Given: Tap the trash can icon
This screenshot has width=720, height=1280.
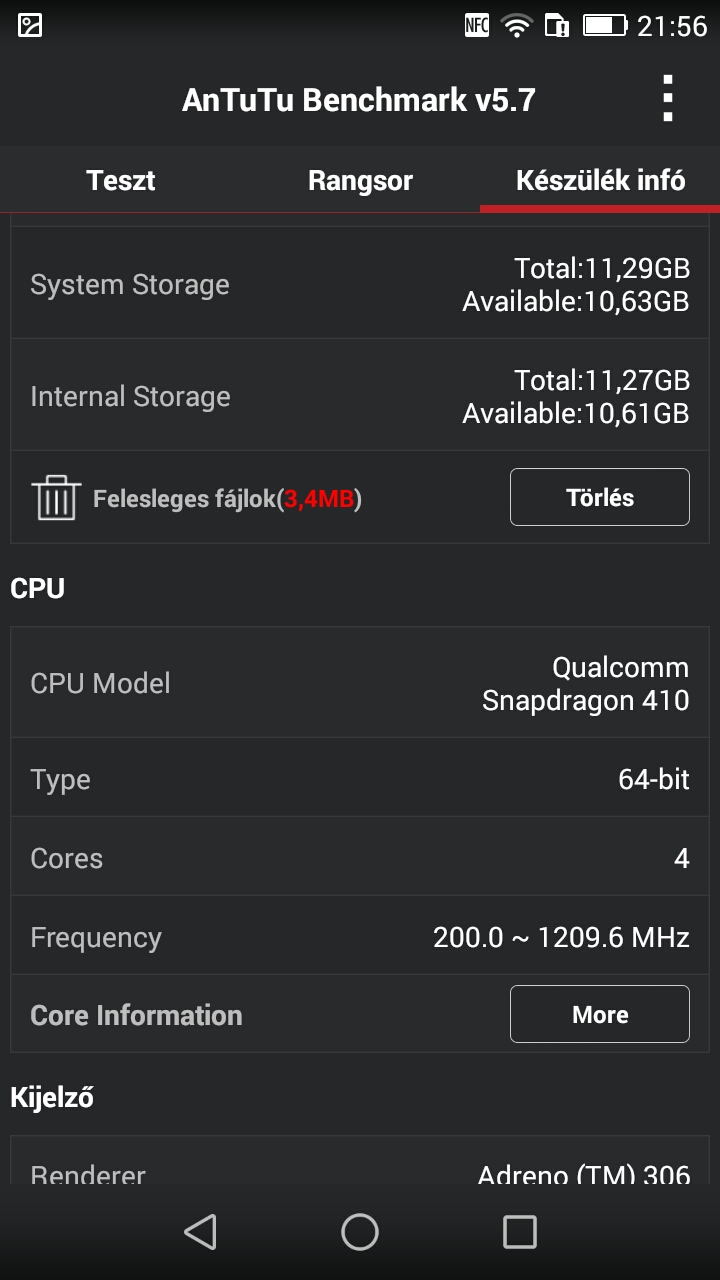Looking at the screenshot, I should (55, 497).
